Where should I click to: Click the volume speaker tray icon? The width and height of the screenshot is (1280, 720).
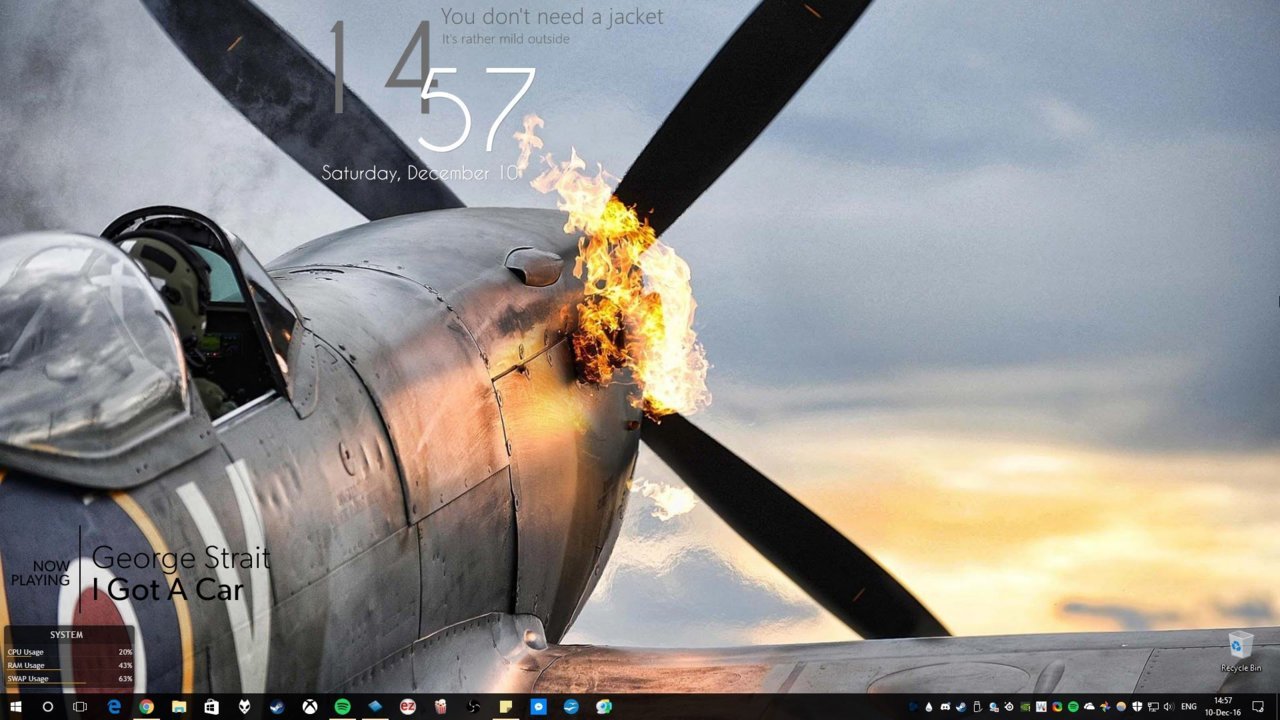1169,707
